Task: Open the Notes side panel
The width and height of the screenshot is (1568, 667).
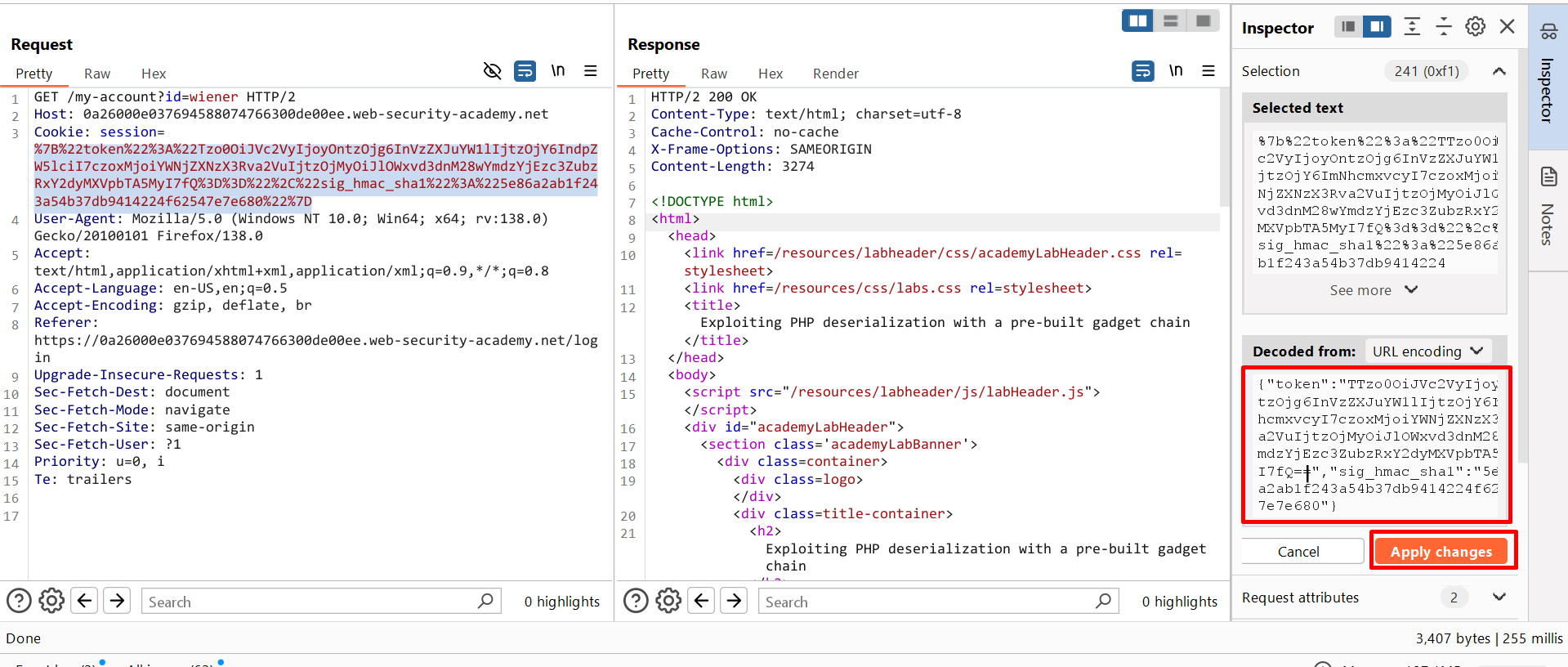Action: click(x=1548, y=208)
